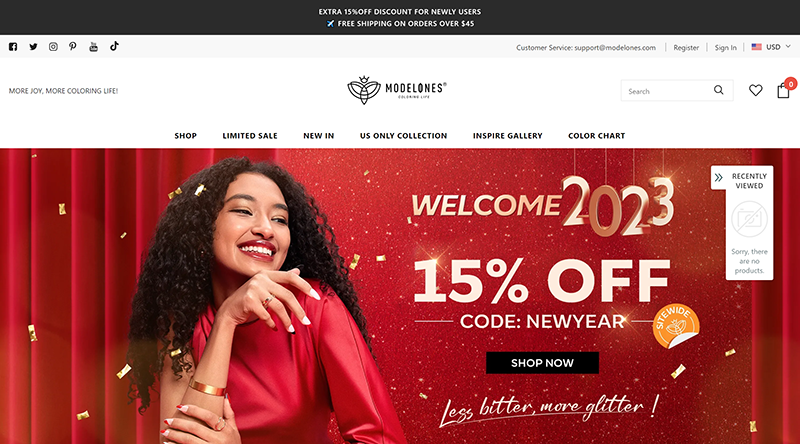Click the Modelones logo

(x=397, y=90)
